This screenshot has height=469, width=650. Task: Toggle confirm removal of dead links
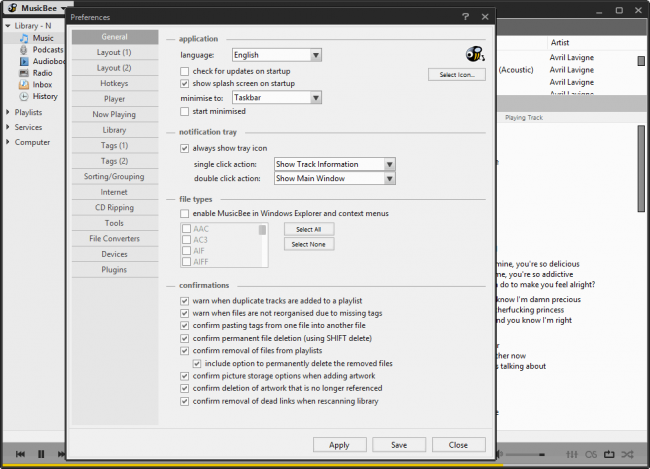click(x=184, y=401)
